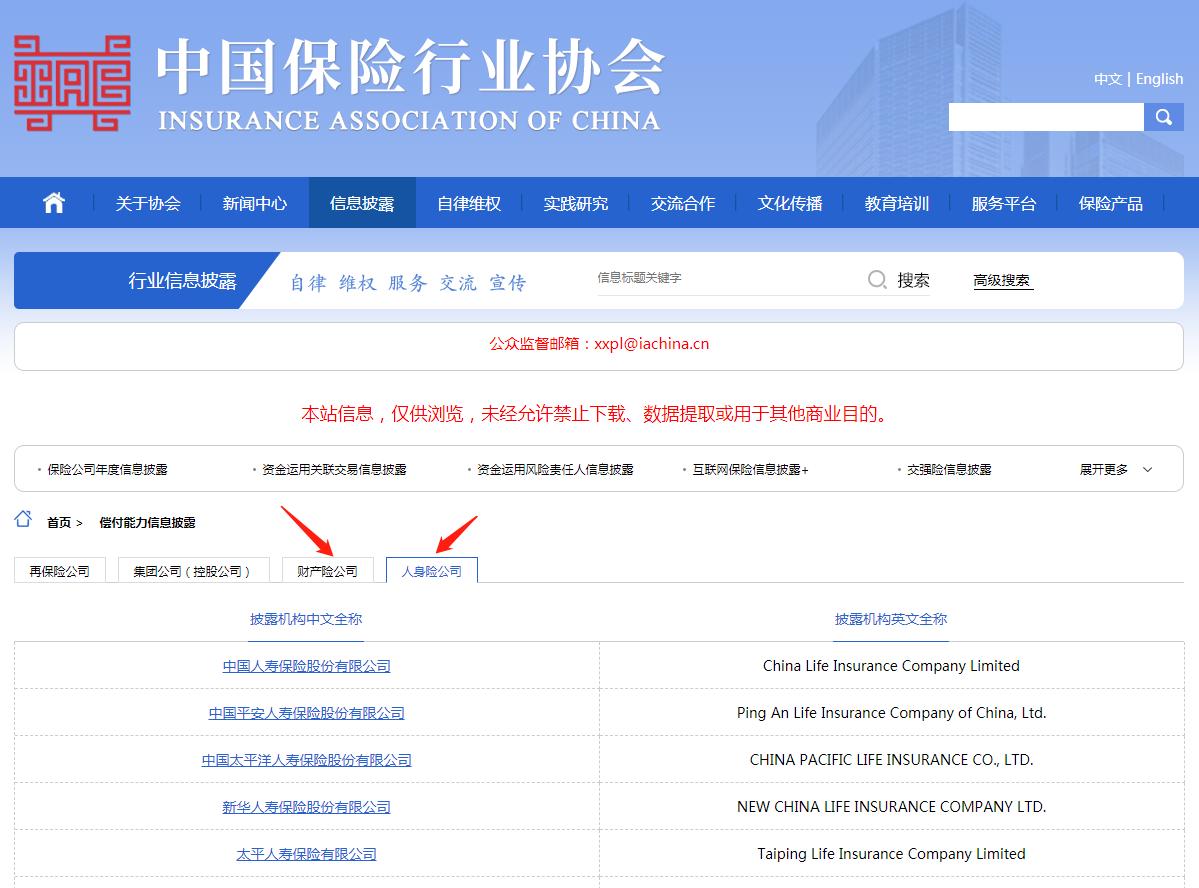Open the 新闻中心 menu
The height and width of the screenshot is (888, 1199).
pyautogui.click(x=255, y=202)
